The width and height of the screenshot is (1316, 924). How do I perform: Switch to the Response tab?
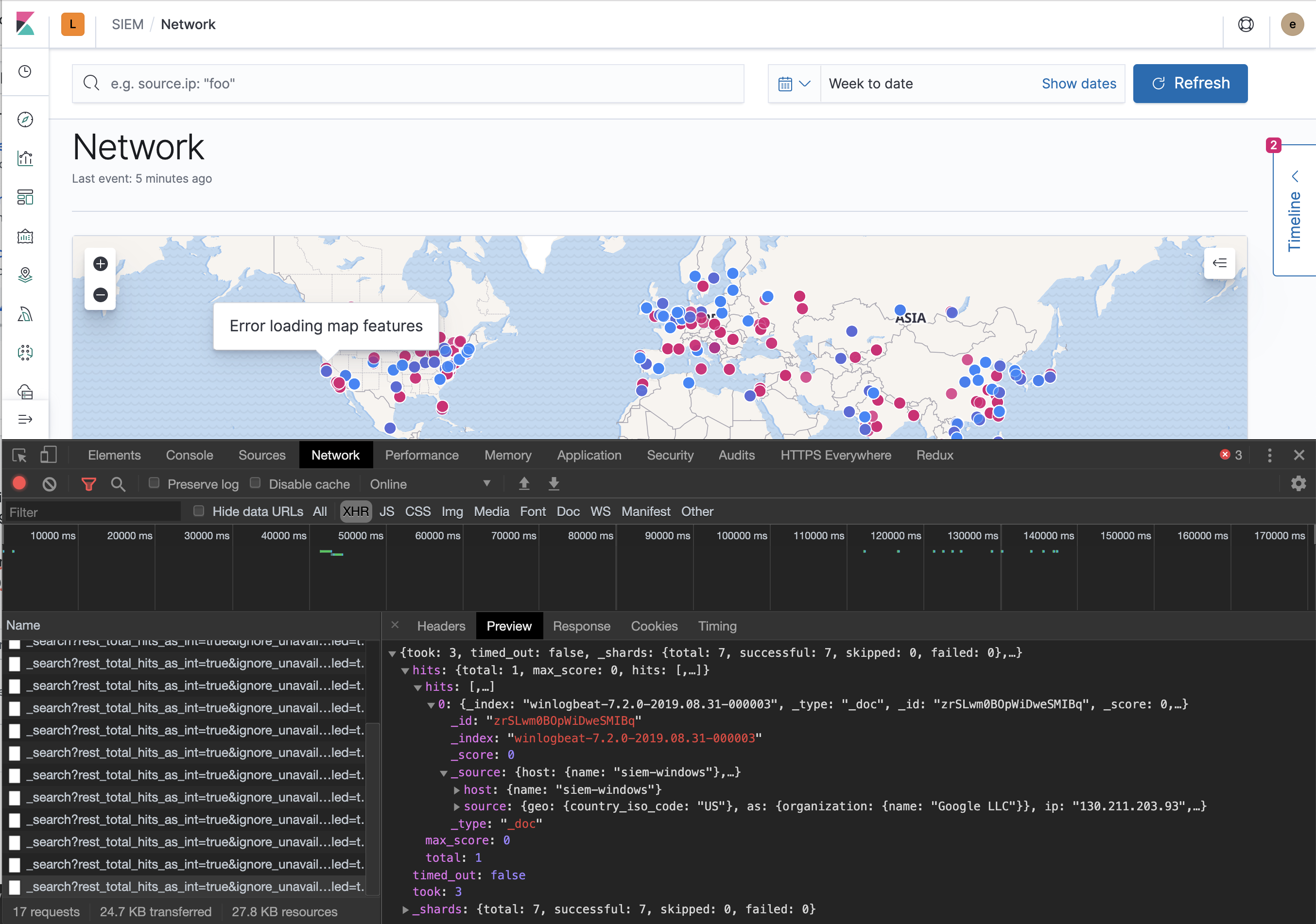tap(581, 626)
